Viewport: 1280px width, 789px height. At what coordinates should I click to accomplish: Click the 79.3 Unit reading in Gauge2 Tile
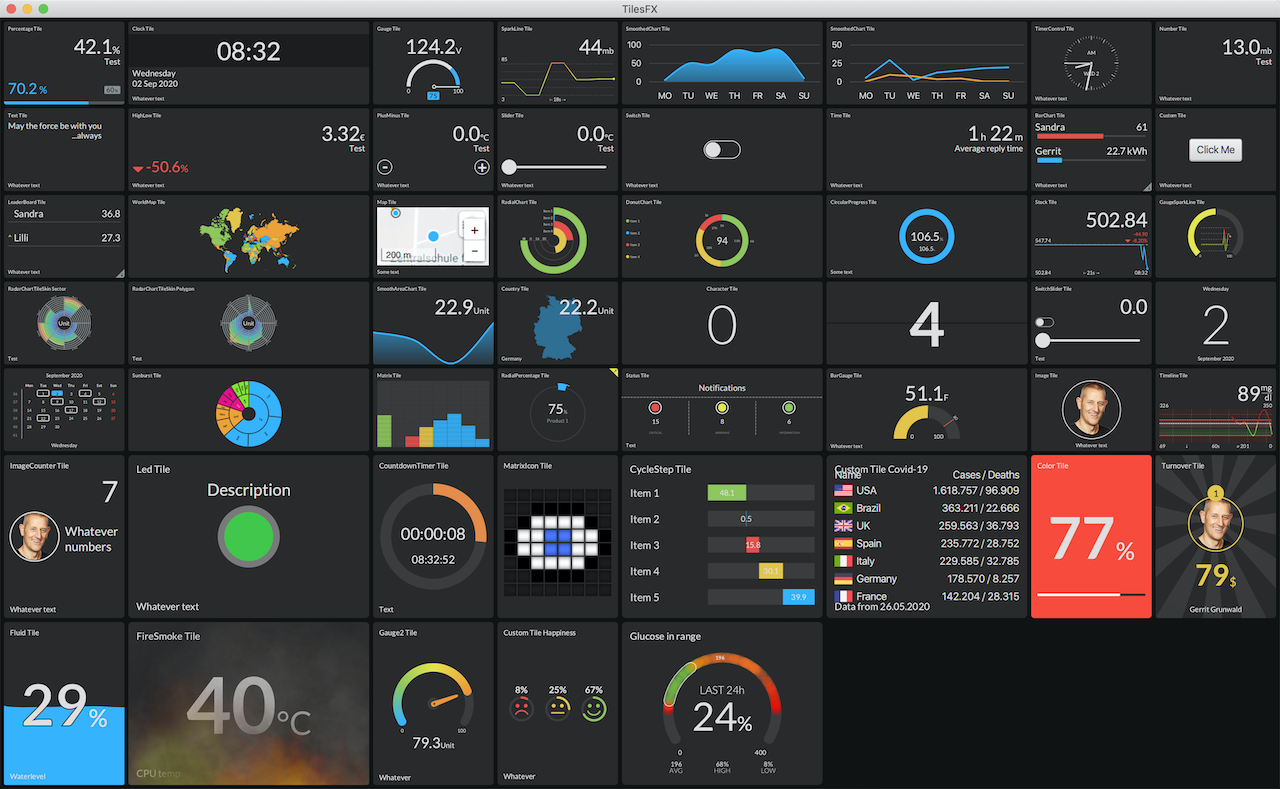pos(433,743)
